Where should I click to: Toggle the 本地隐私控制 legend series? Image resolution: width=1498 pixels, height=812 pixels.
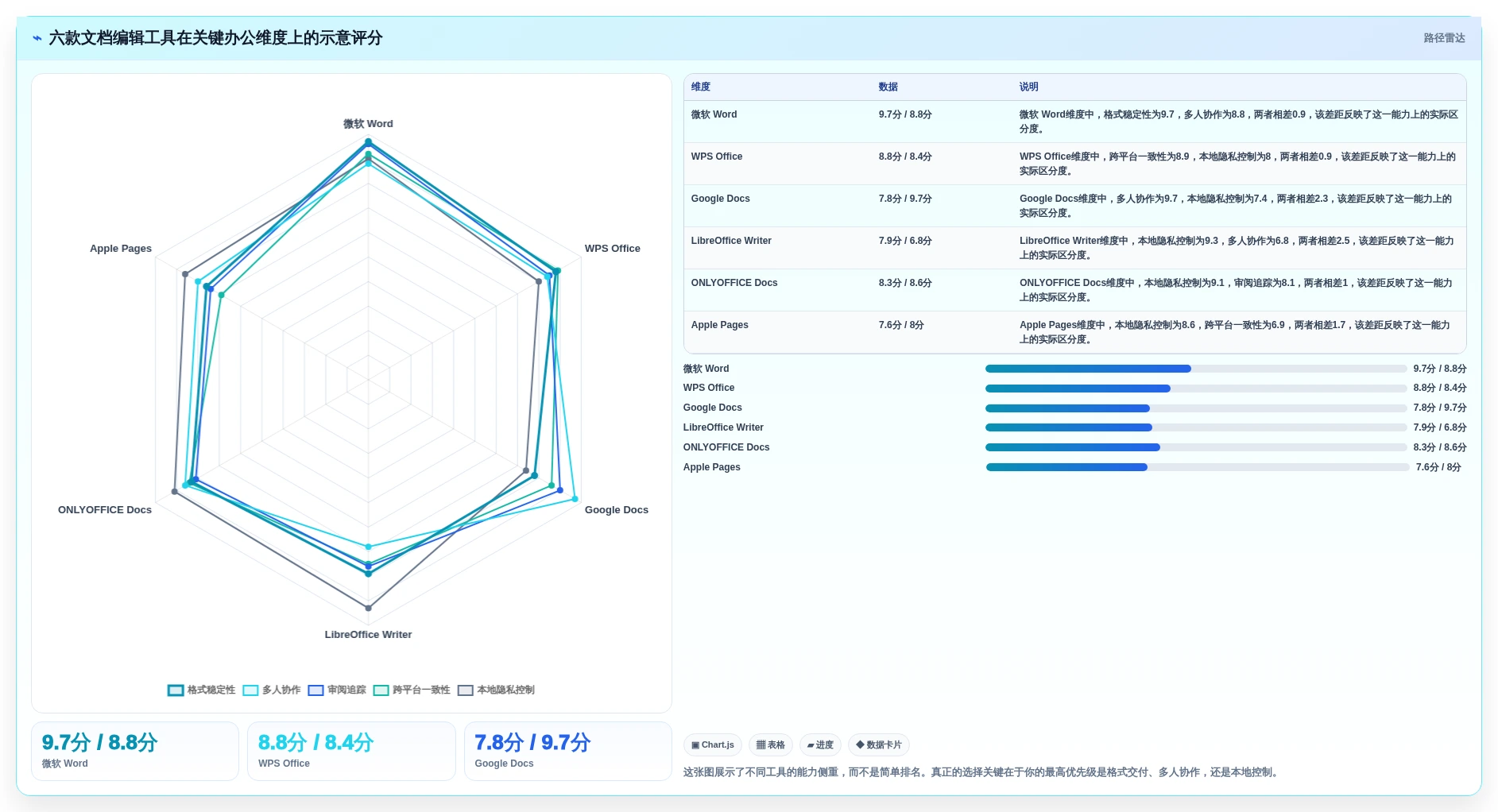496,690
